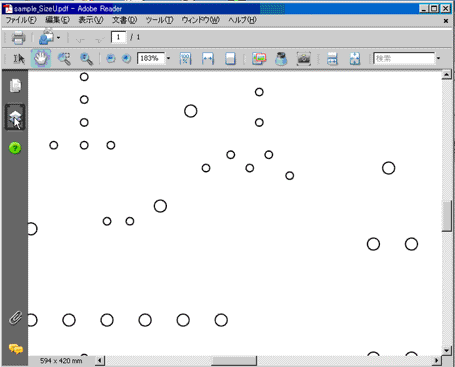This screenshot has height=367, width=455.
Task: Expand the zoom percentage dropdown
Action: pyautogui.click(x=168, y=59)
